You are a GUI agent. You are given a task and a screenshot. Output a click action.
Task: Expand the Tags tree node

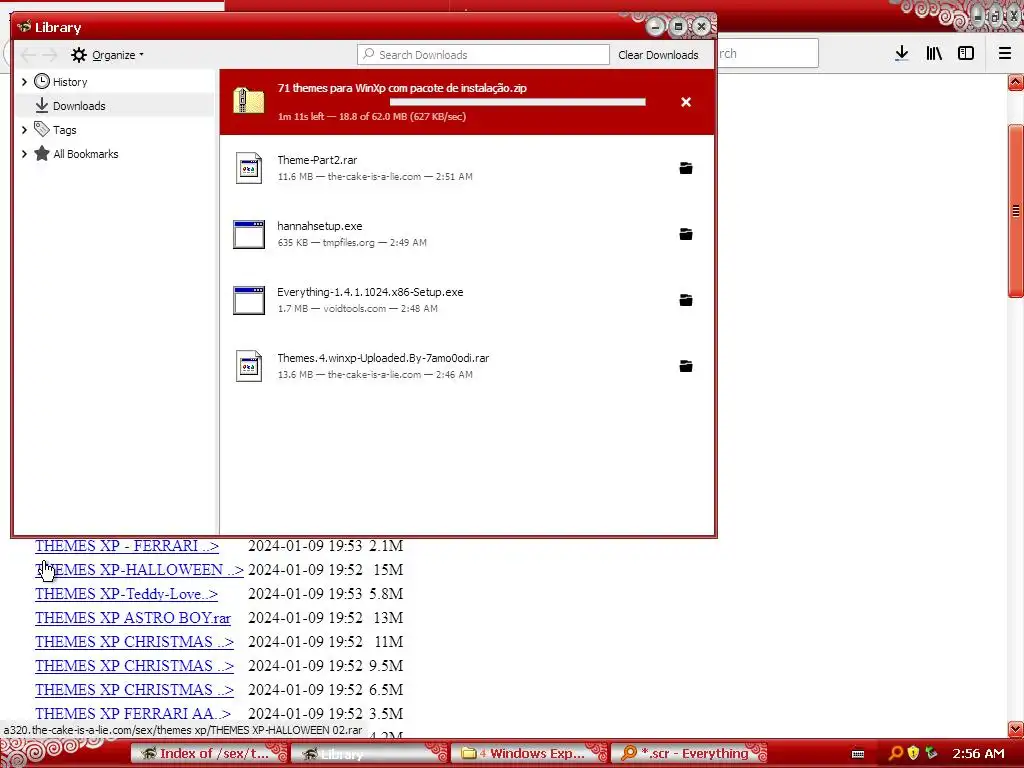(24, 130)
